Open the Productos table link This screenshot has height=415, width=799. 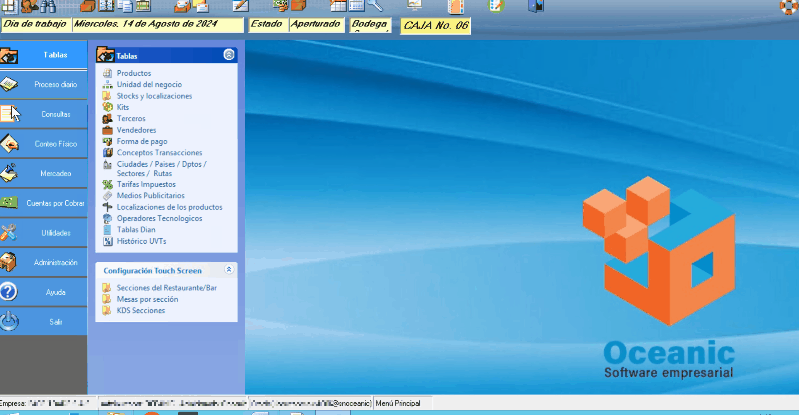[x=134, y=74]
